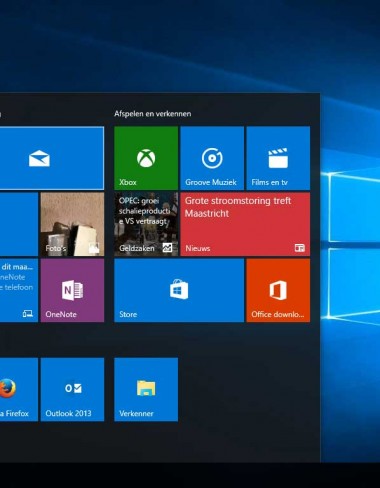Launch the Xbox tile
Viewport: 380px width, 488px height.
pyautogui.click(x=146, y=158)
